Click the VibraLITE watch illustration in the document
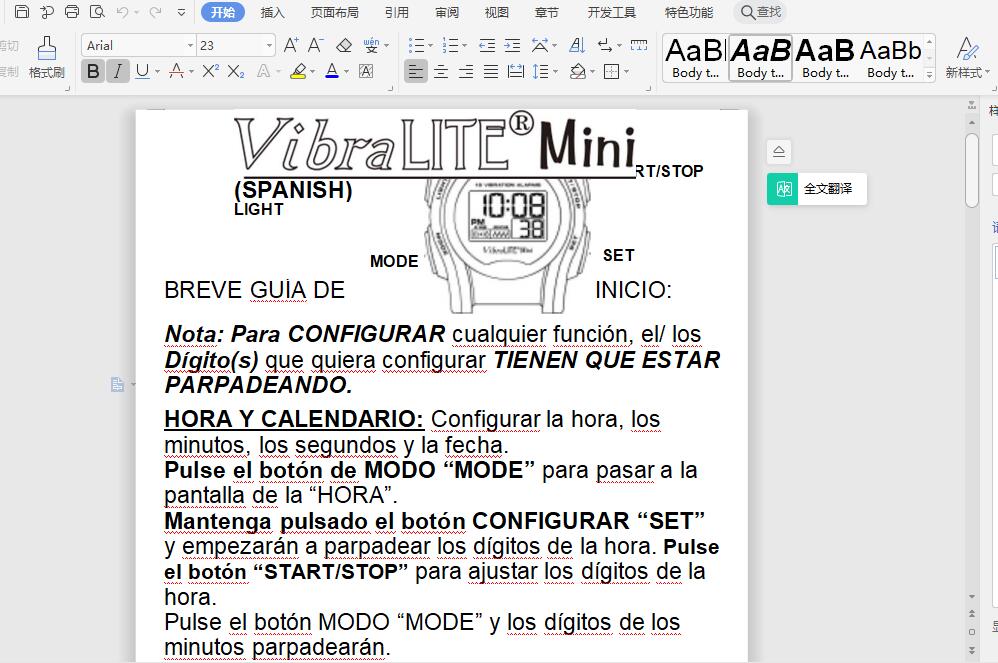 pos(507,245)
